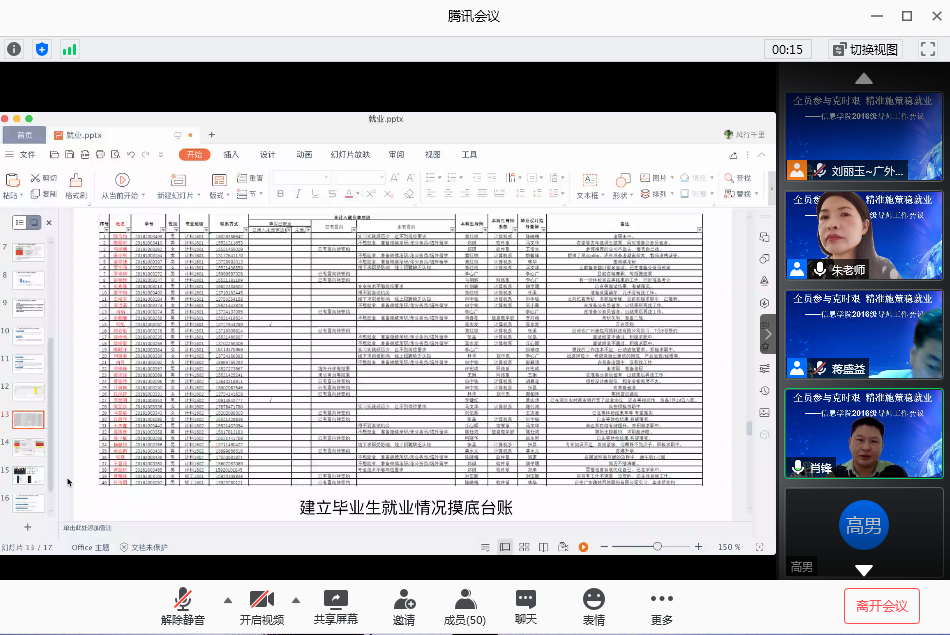Open 共享屏幕 screen sharing

tap(336, 607)
